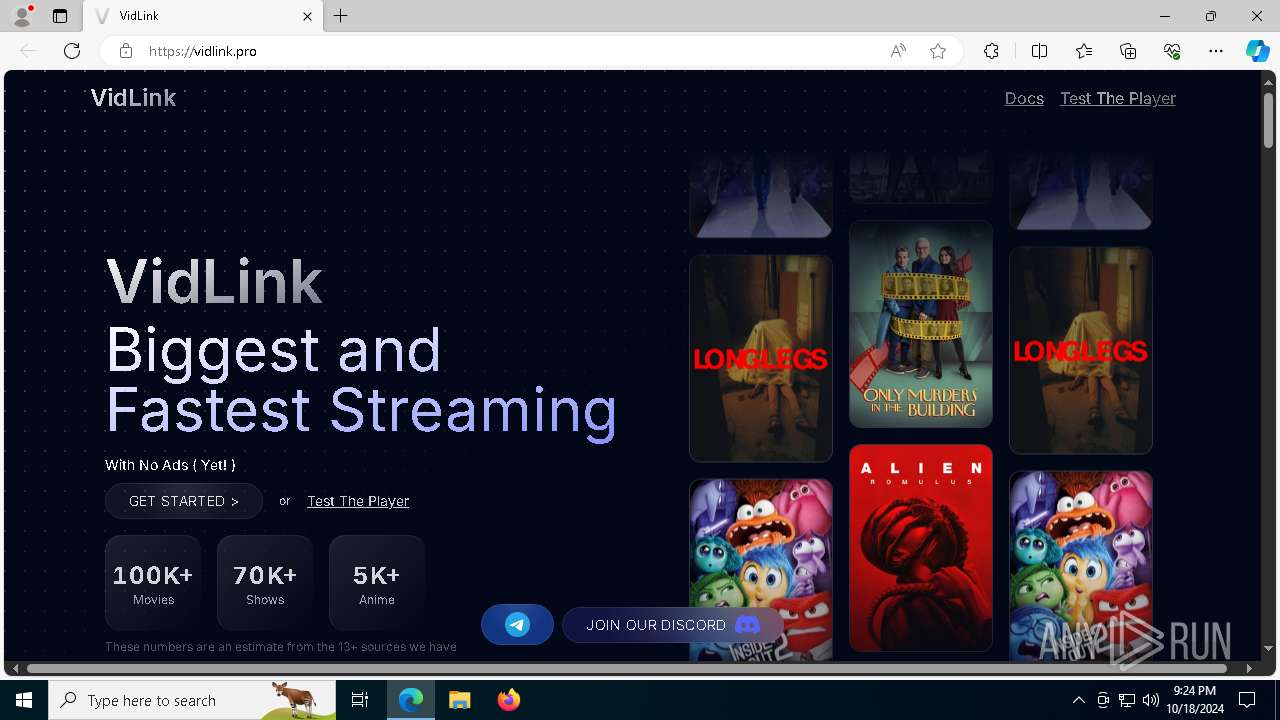The width and height of the screenshot is (1280, 720).
Task: Open the Windows Start menu
Action: point(24,700)
